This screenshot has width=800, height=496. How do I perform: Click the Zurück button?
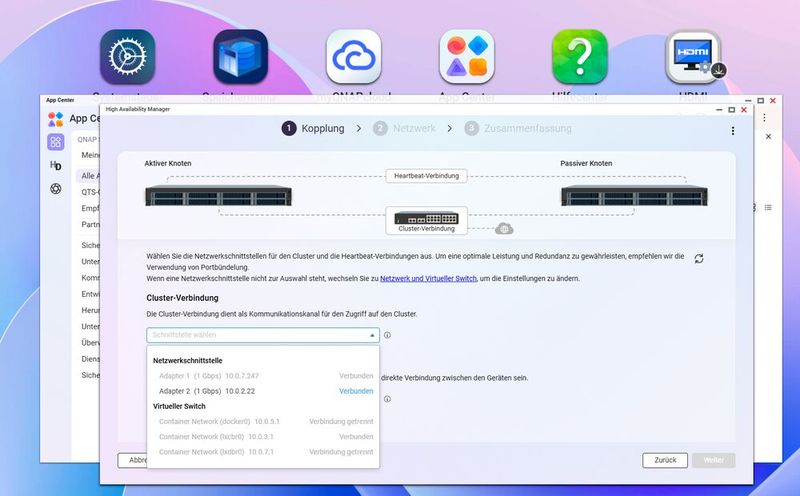point(665,460)
